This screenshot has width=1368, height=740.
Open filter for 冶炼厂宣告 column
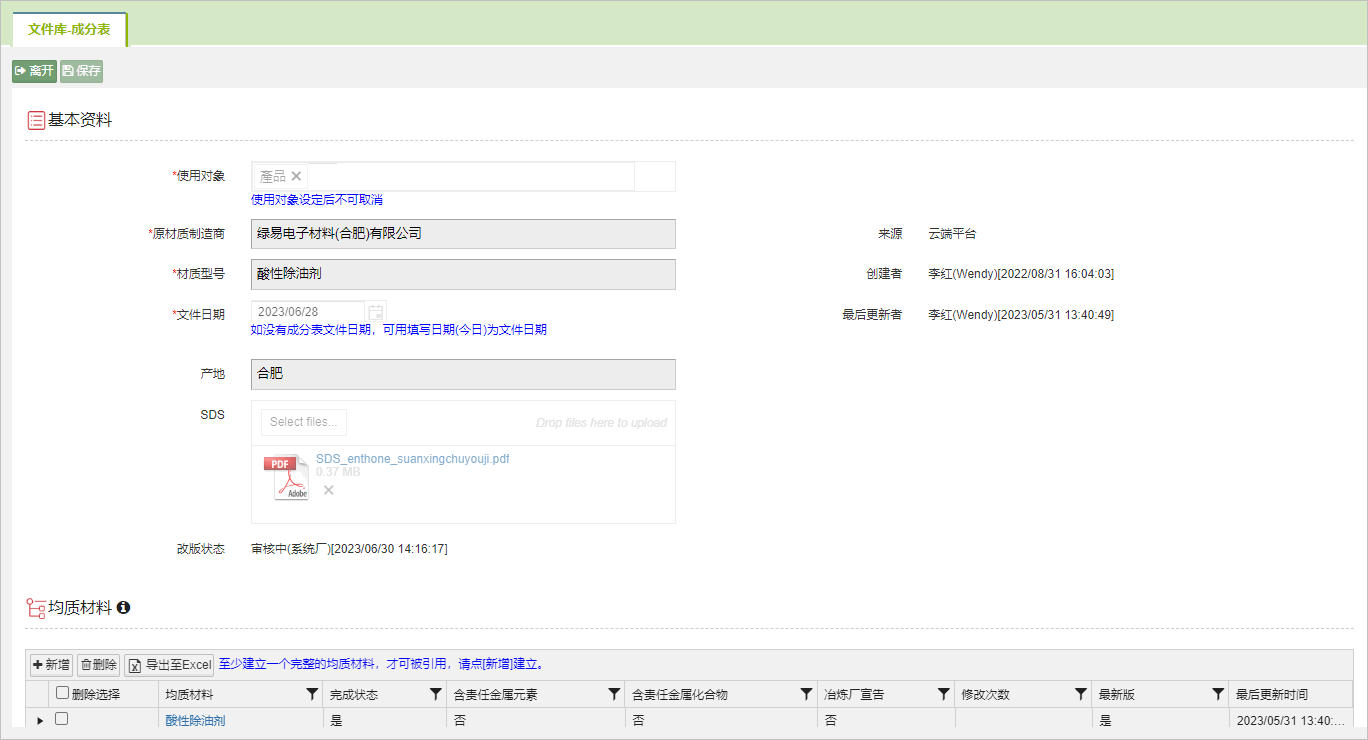pos(943,694)
